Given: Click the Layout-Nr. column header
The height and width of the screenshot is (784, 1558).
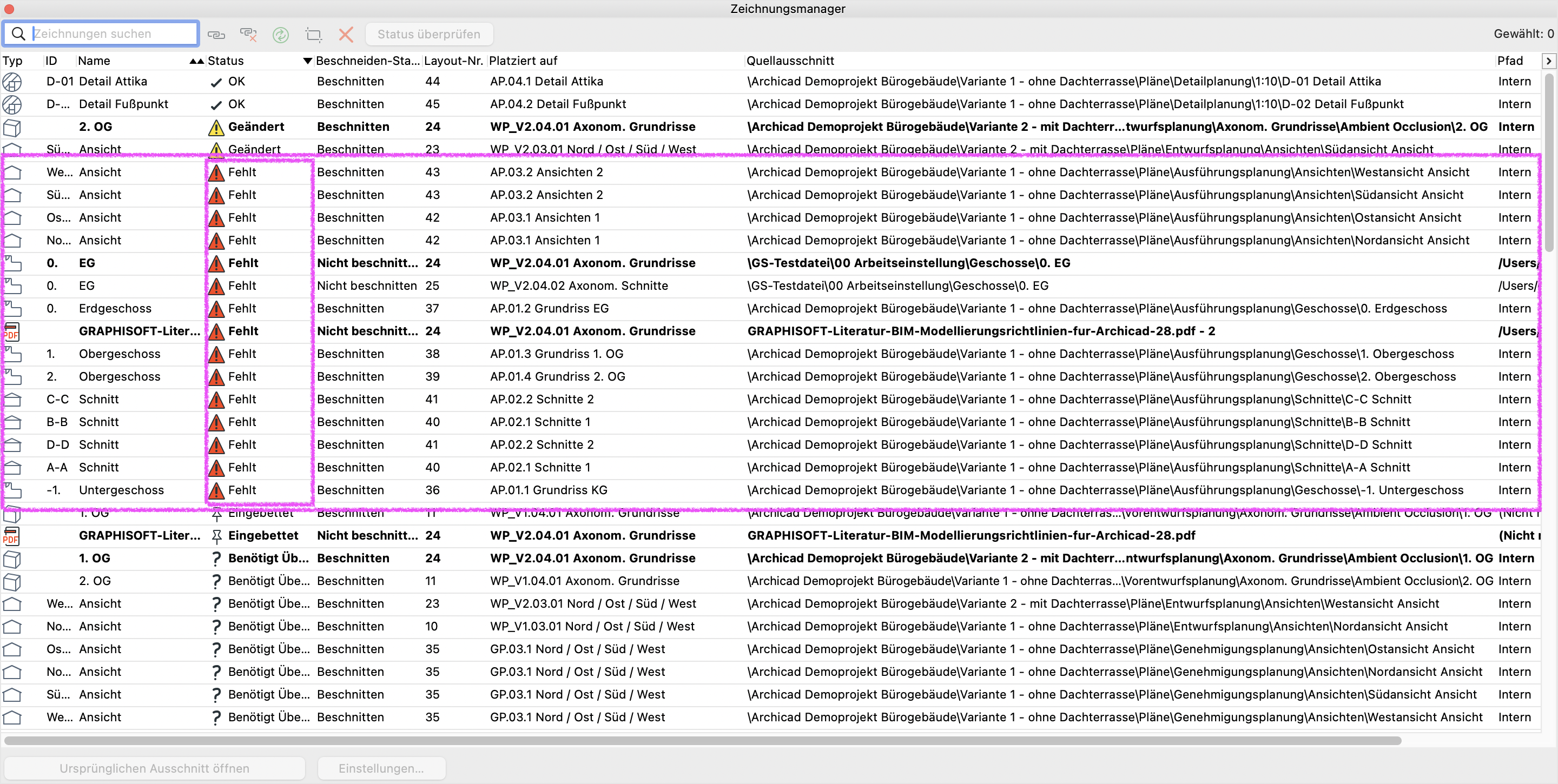Looking at the screenshot, I should click(454, 61).
